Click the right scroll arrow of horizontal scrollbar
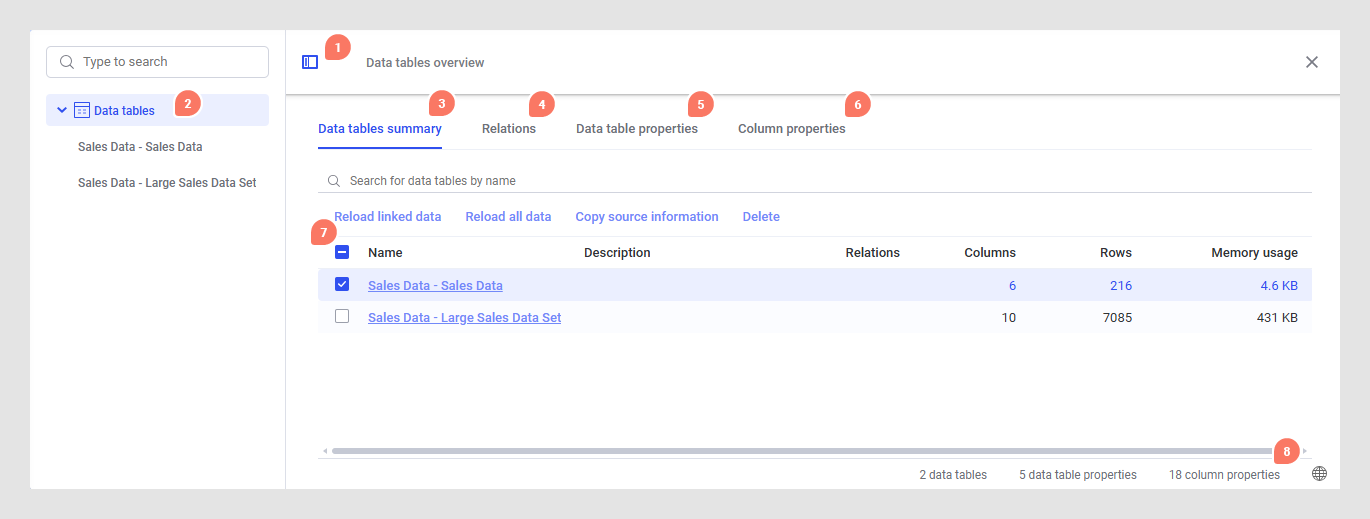Screen dimensions: 1370x519 pos(1304,451)
